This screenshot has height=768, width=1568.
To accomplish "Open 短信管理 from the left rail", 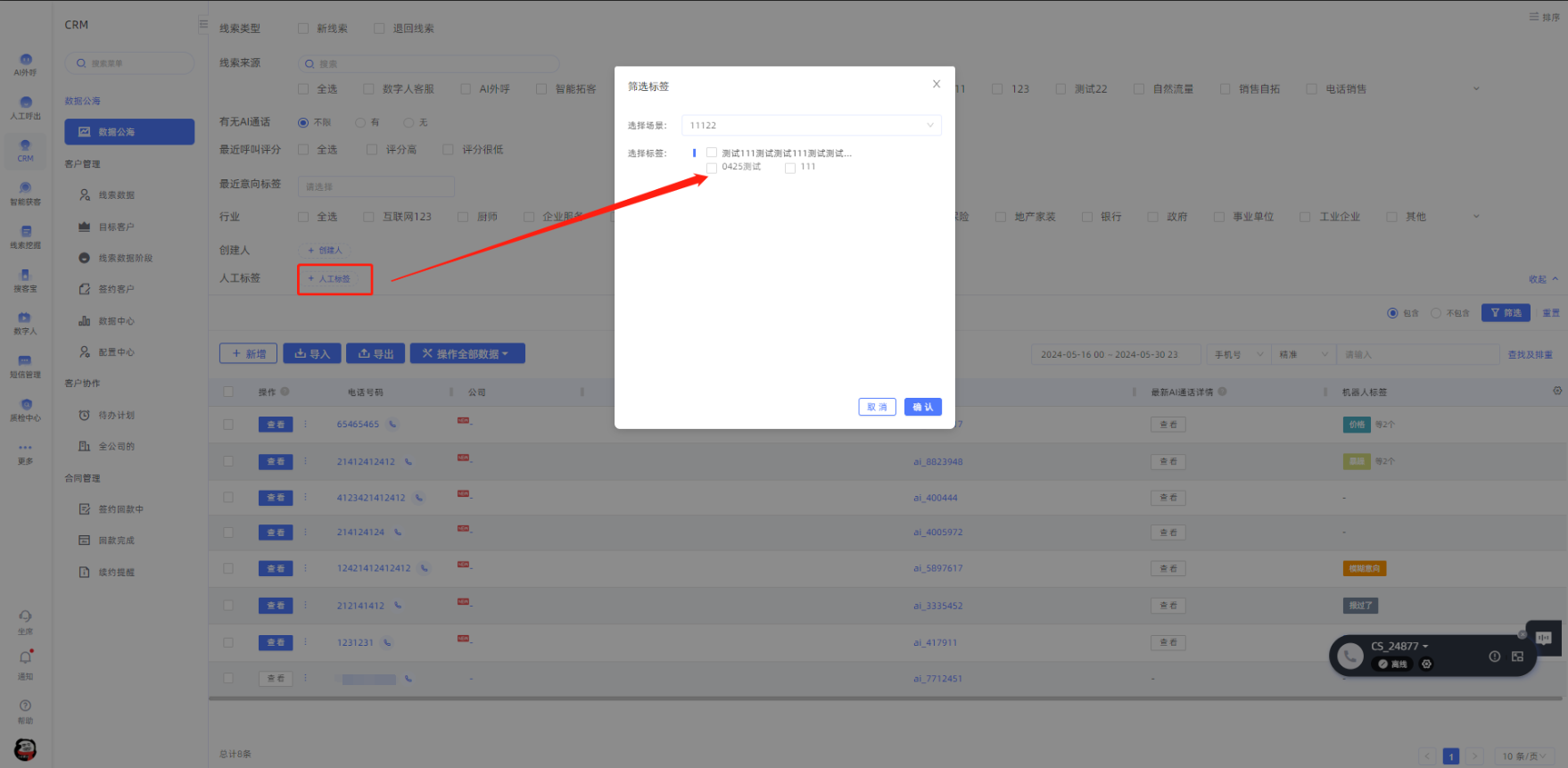I will (x=25, y=366).
